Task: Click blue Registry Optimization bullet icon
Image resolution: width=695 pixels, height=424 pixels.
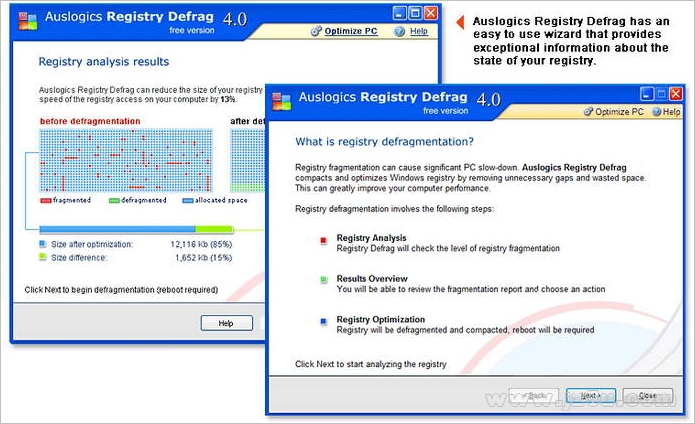Action: tap(324, 321)
